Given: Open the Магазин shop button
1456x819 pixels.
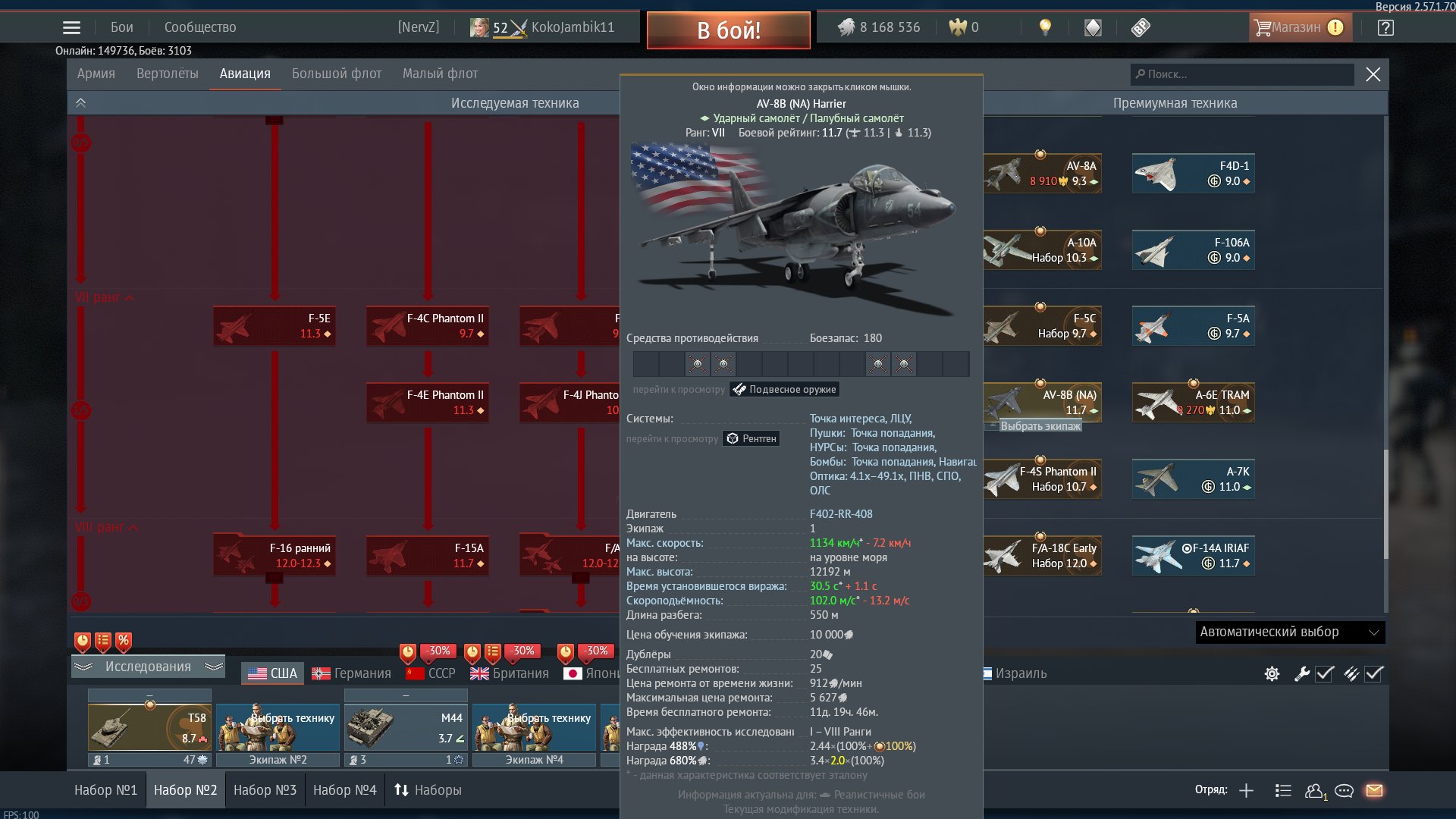Looking at the screenshot, I should tap(1301, 27).
